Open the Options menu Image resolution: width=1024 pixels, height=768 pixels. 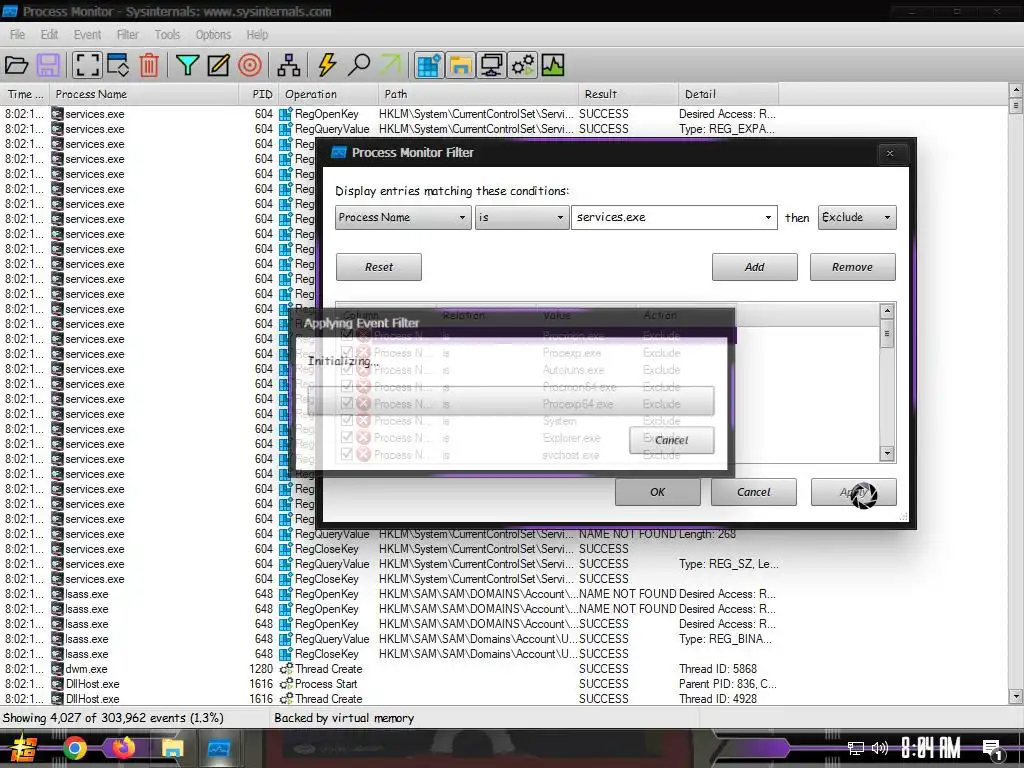(213, 35)
